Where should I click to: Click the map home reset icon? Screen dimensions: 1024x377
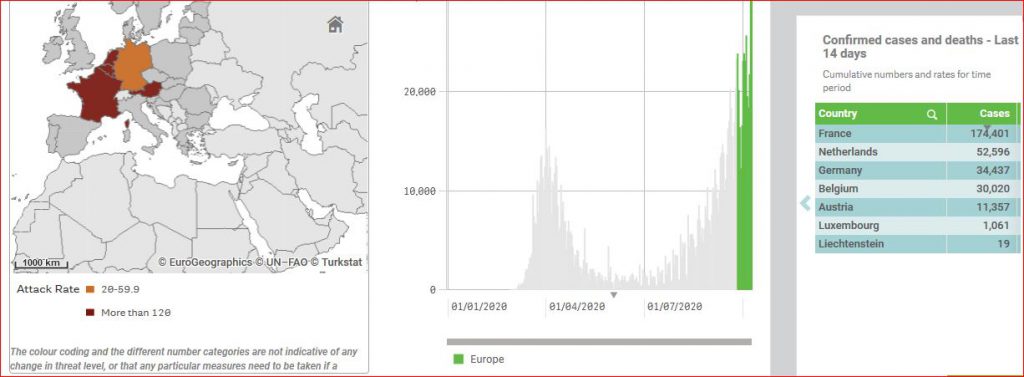point(335,25)
